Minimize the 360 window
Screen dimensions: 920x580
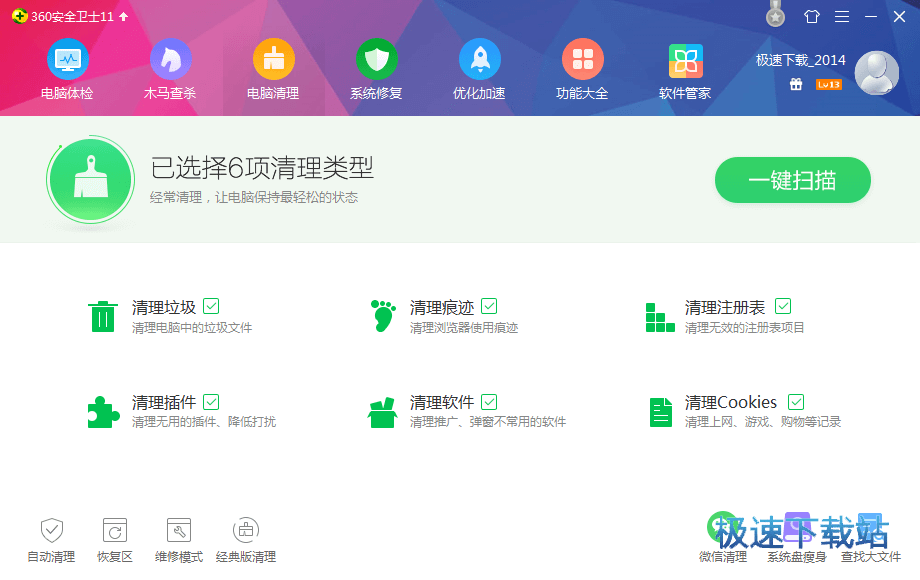point(871,16)
